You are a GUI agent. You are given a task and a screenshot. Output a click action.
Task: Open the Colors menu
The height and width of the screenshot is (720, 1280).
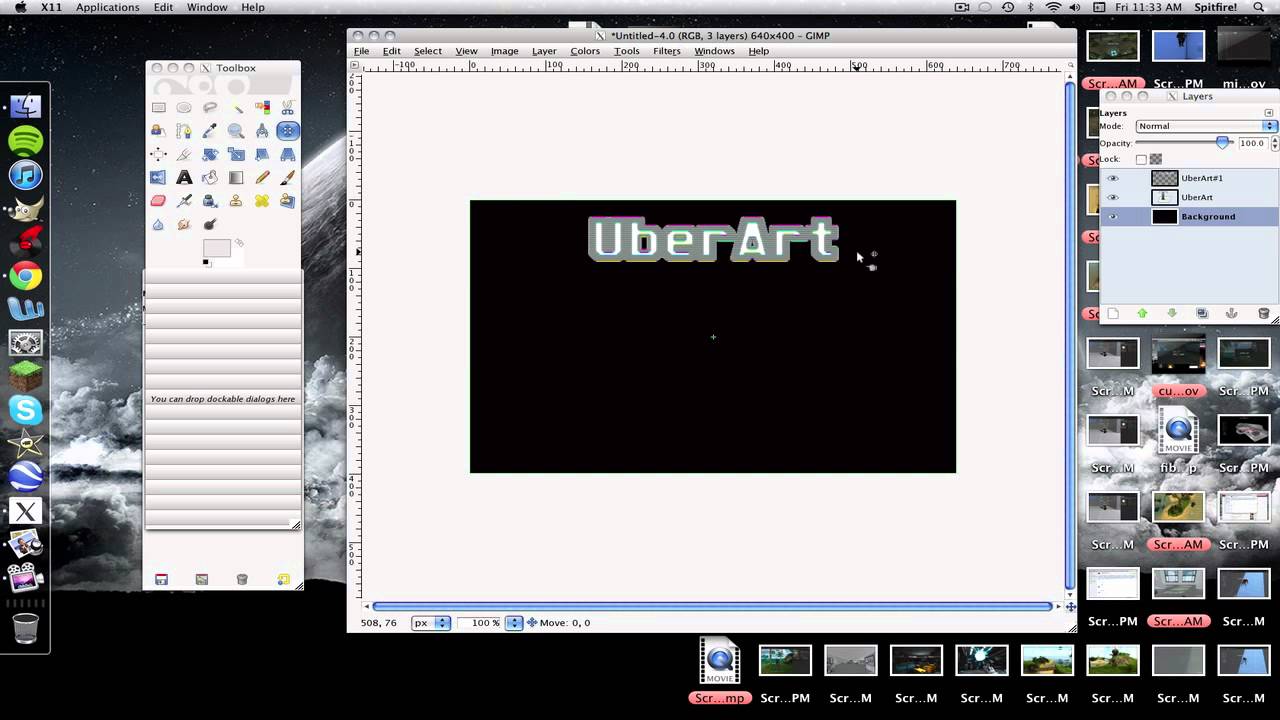(585, 51)
